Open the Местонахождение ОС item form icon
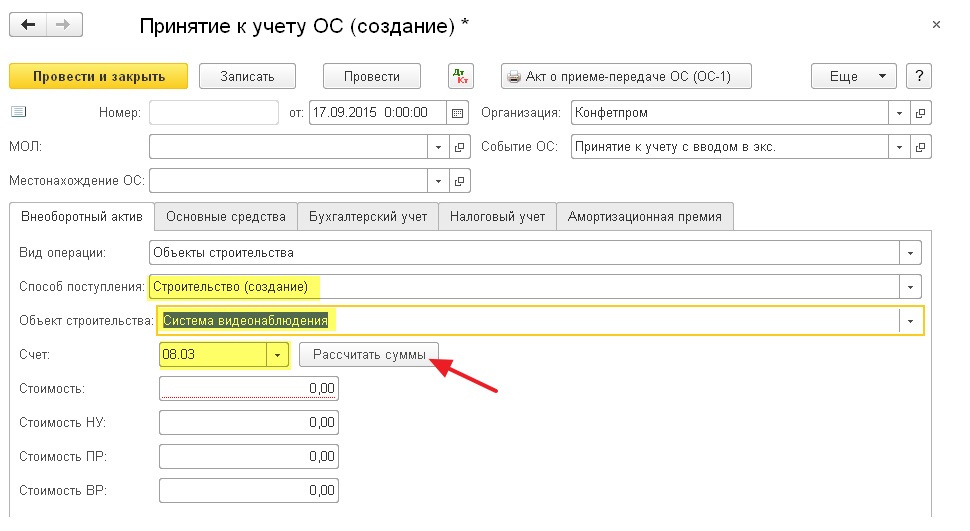 click(459, 181)
